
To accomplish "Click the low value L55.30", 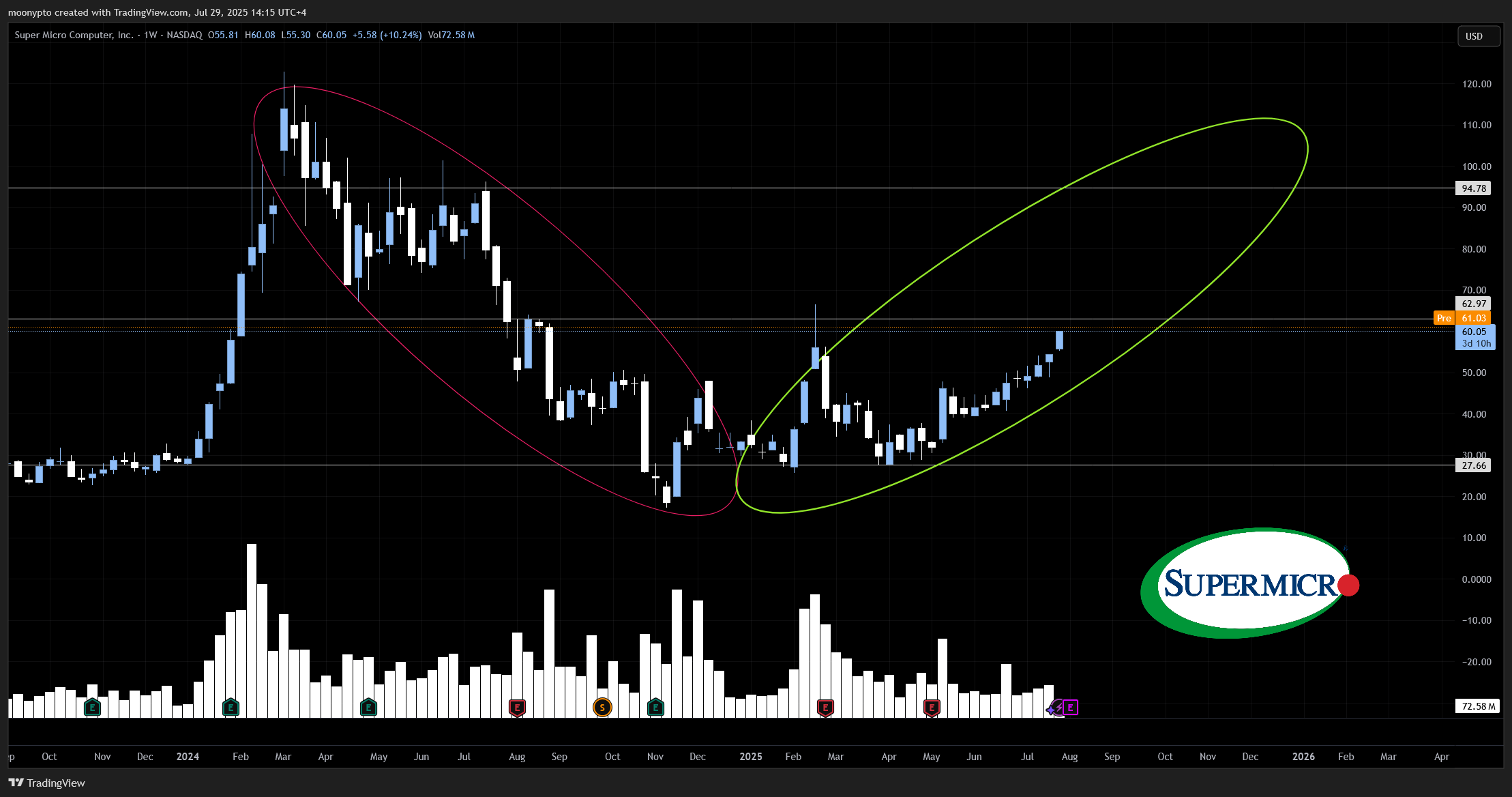I will 295,35.
